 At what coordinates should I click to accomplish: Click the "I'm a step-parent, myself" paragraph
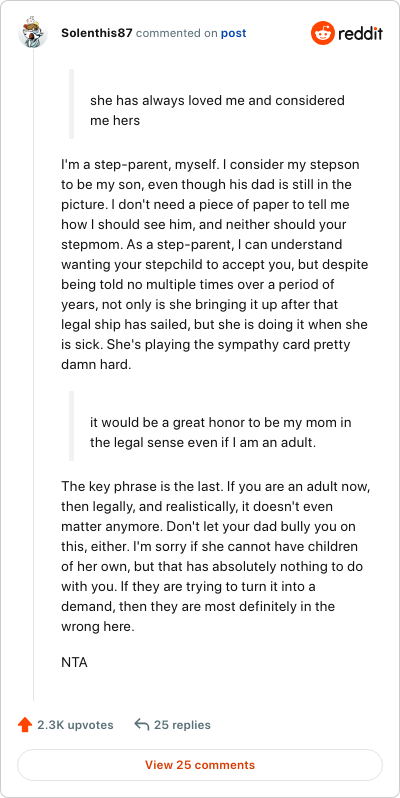[215, 266]
